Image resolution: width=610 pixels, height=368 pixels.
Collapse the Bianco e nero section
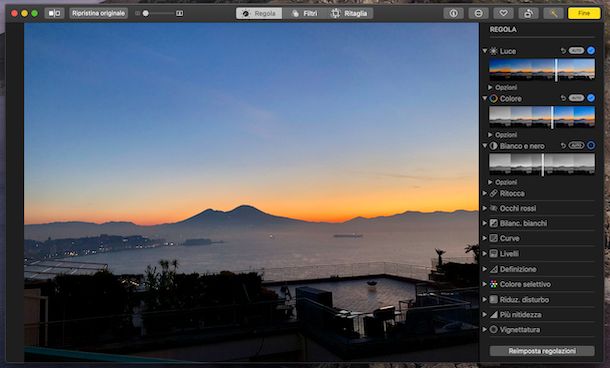click(x=485, y=146)
